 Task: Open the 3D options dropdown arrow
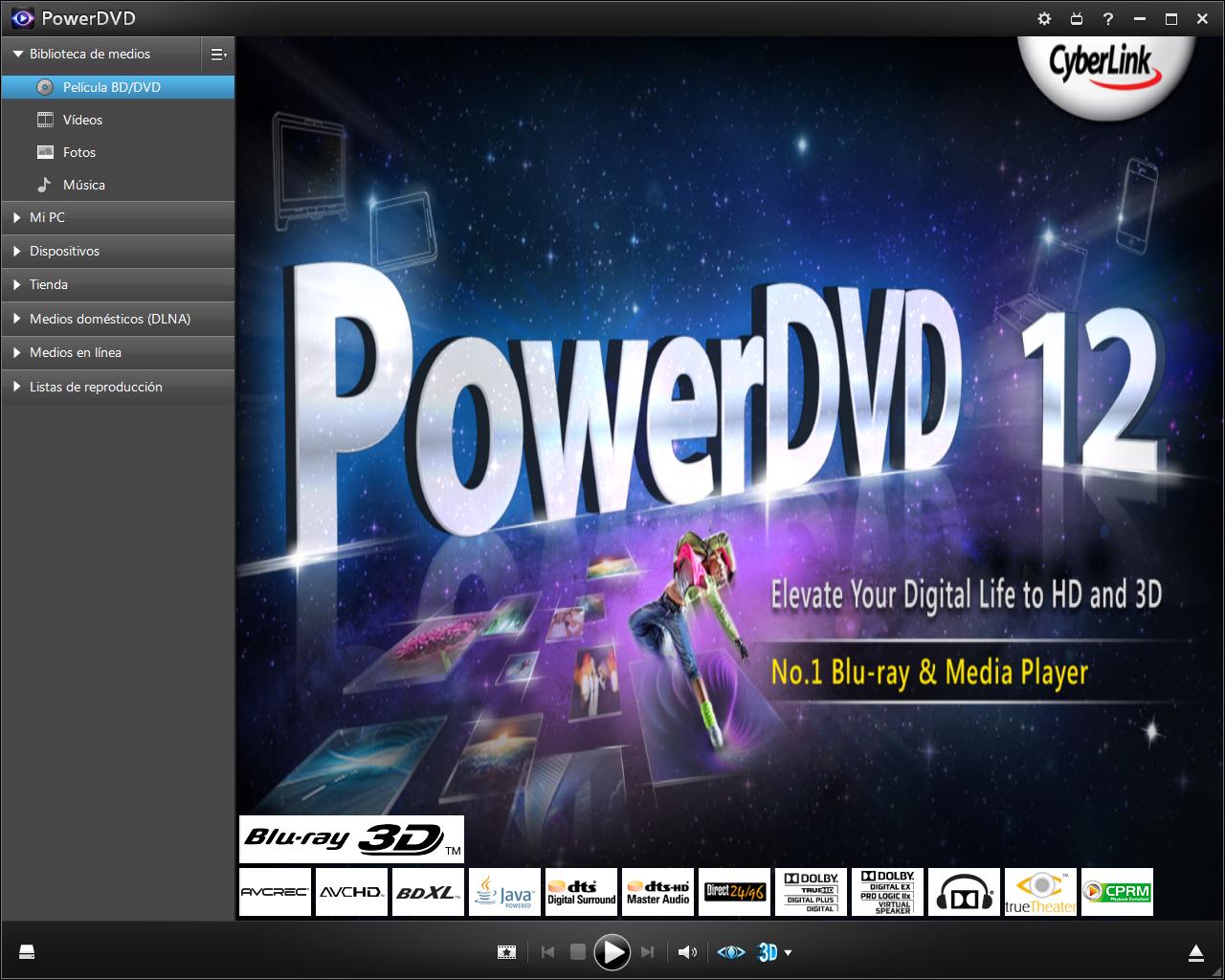coord(788,953)
